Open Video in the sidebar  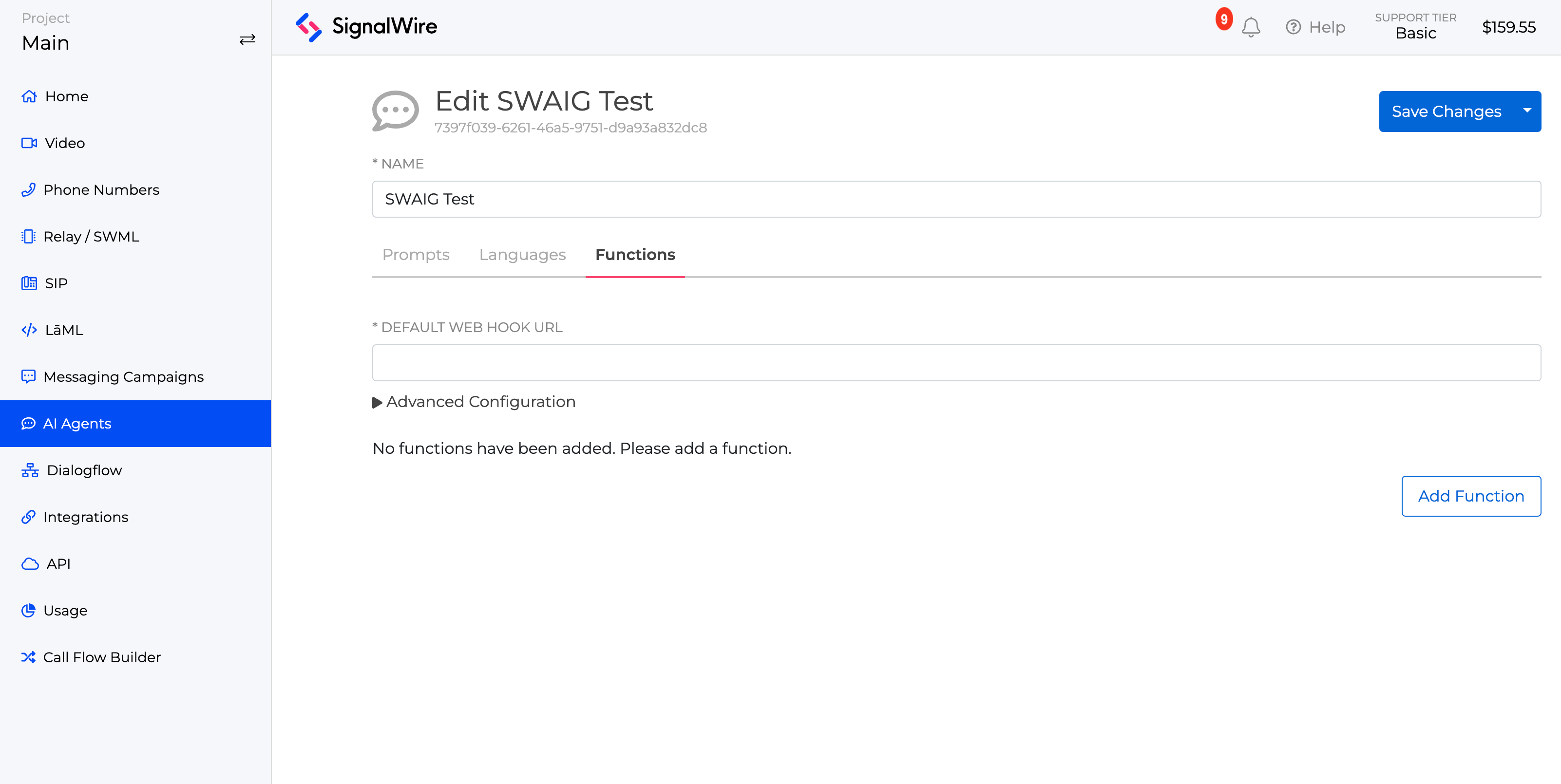pyautogui.click(x=135, y=143)
